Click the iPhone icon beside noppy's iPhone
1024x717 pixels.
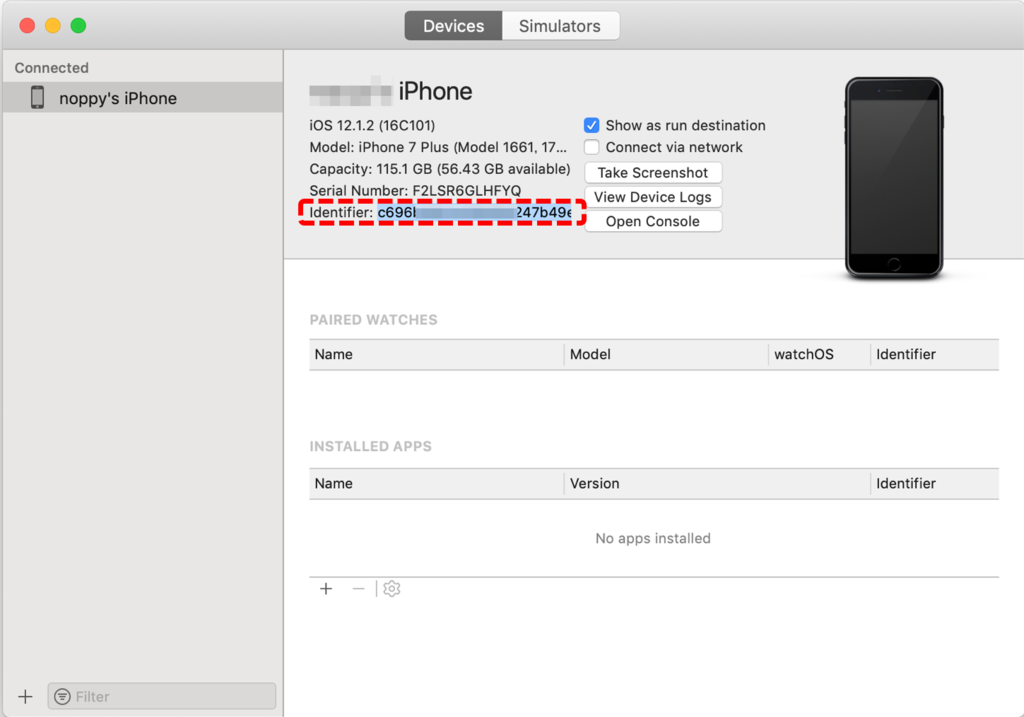(x=38, y=97)
